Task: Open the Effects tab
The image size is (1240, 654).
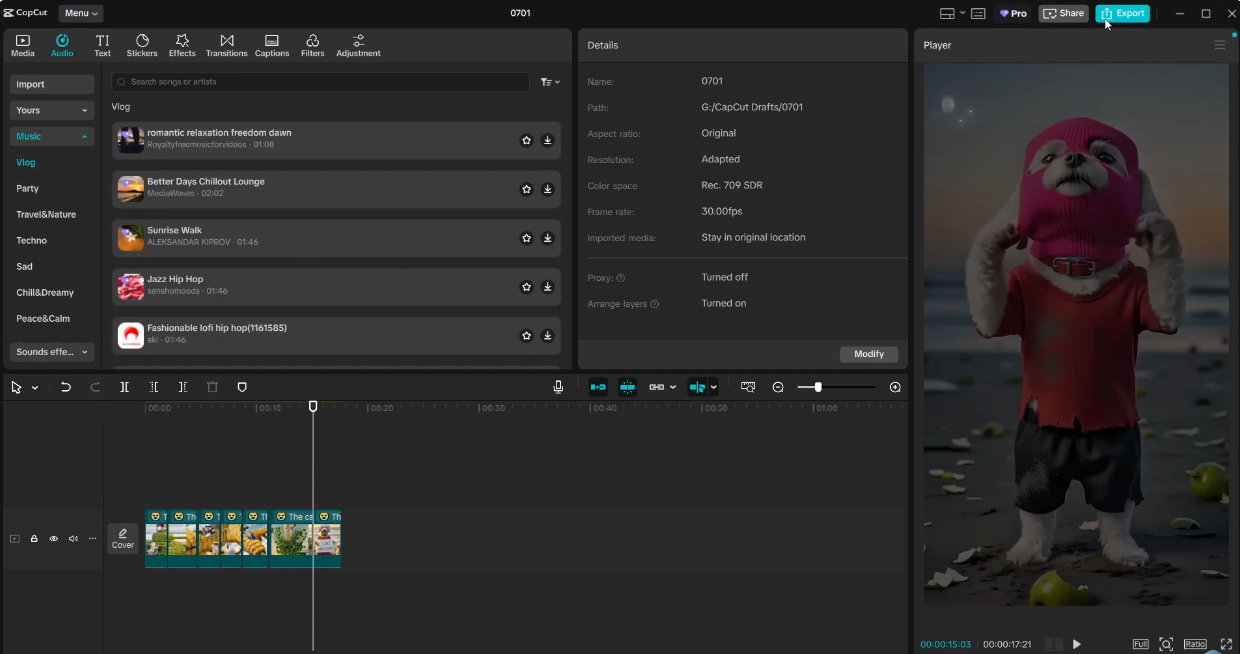Action: tap(182, 45)
